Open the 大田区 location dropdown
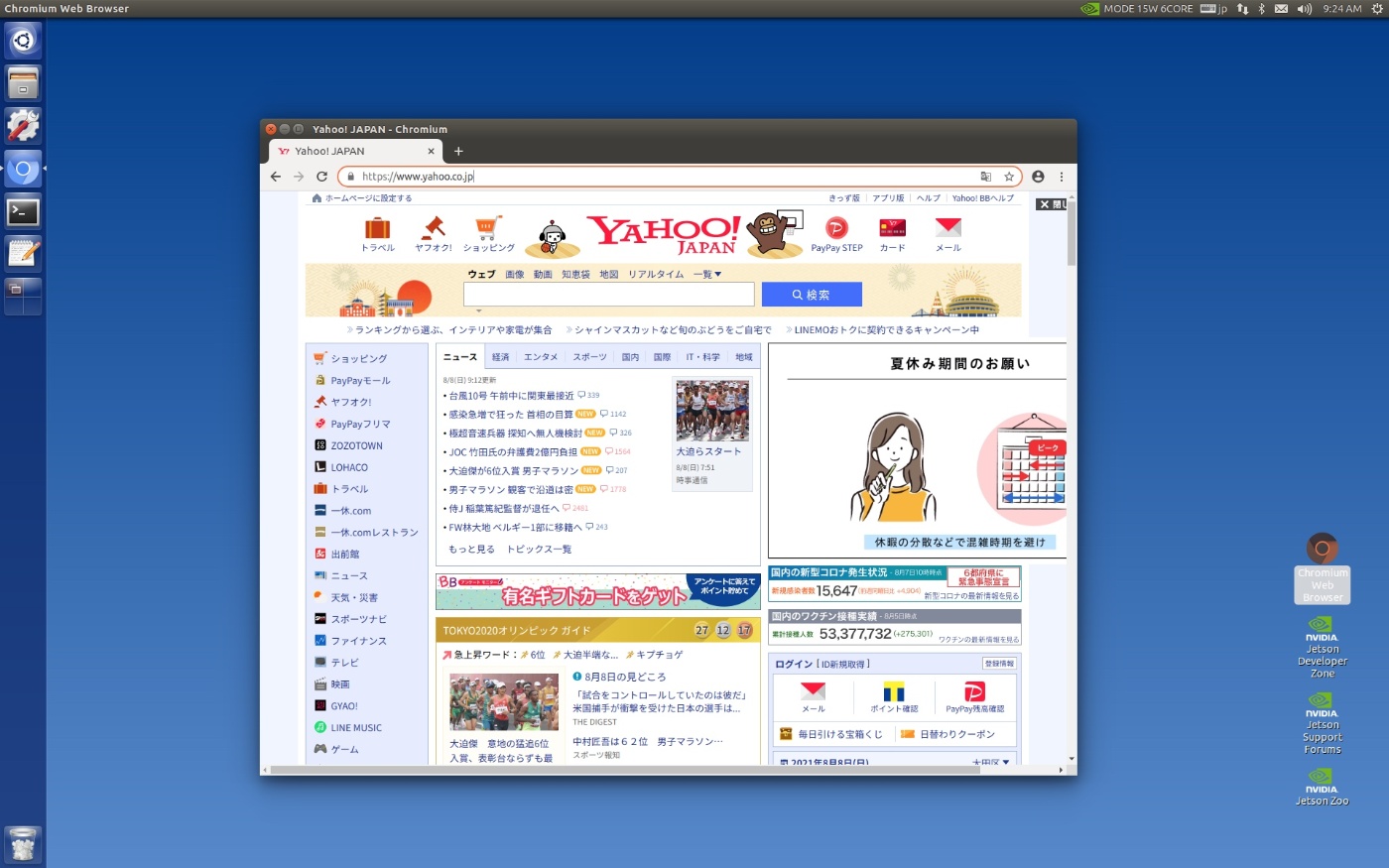This screenshot has width=1389, height=868. [990, 762]
